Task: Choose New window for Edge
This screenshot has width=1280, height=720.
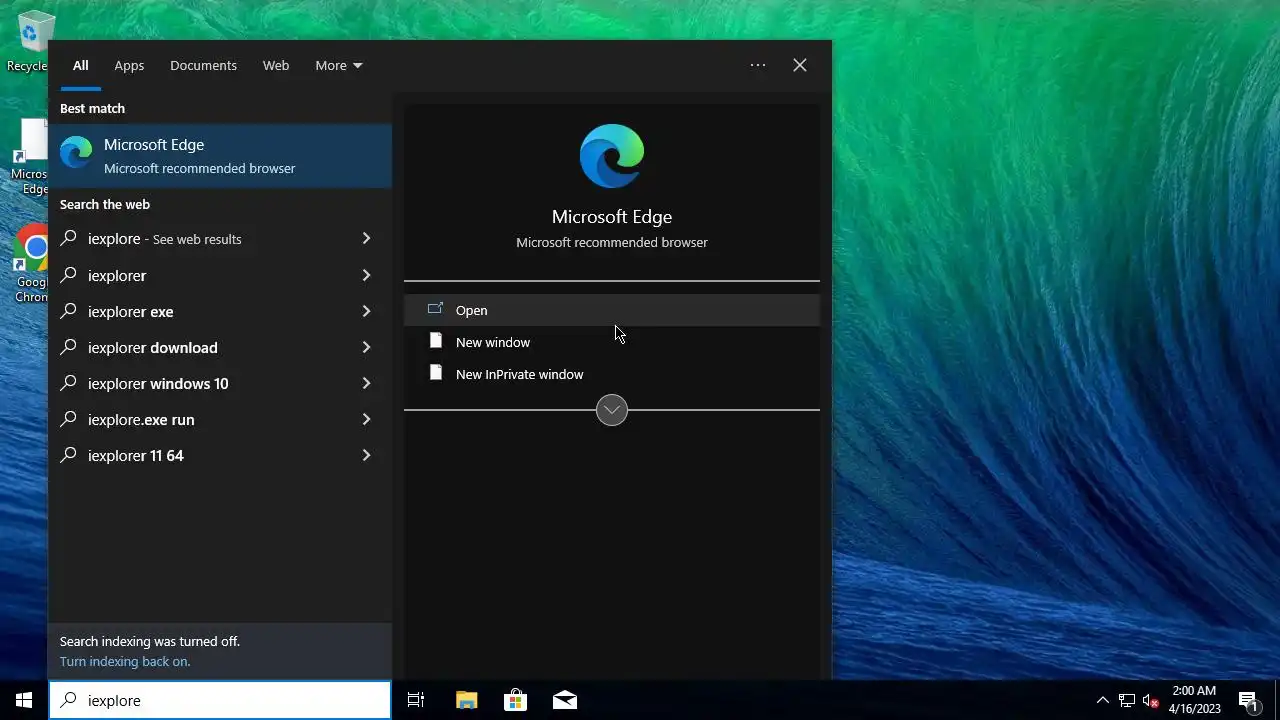Action: 612,342
